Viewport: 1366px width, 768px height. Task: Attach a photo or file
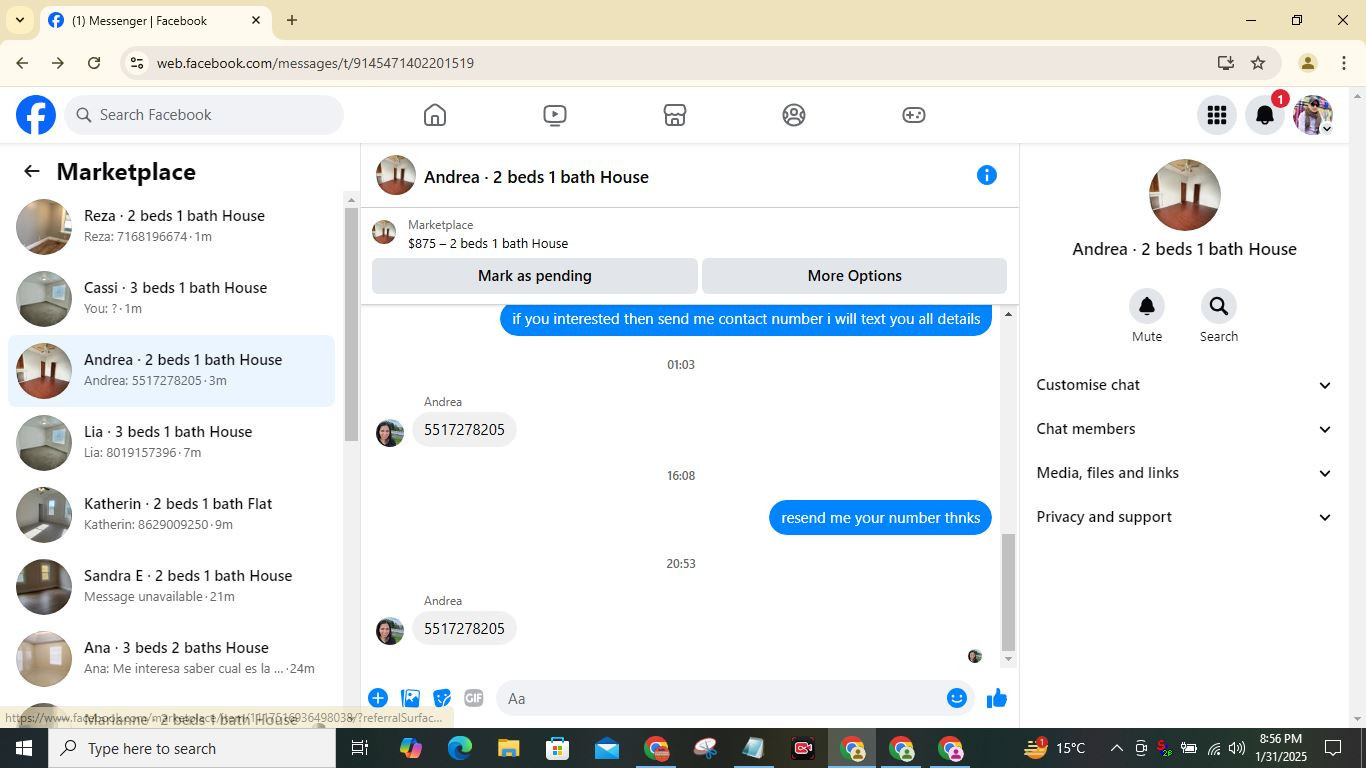[x=410, y=698]
